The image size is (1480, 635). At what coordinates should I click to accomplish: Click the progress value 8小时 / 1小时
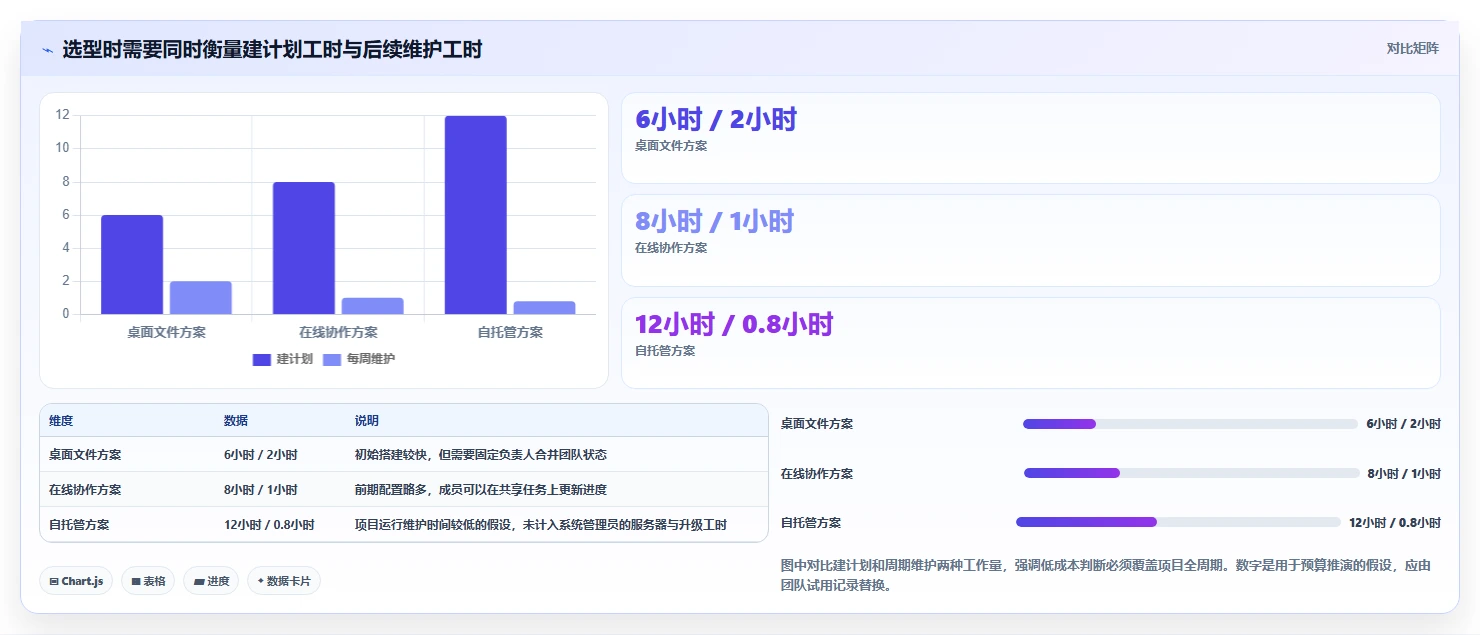(x=1404, y=473)
